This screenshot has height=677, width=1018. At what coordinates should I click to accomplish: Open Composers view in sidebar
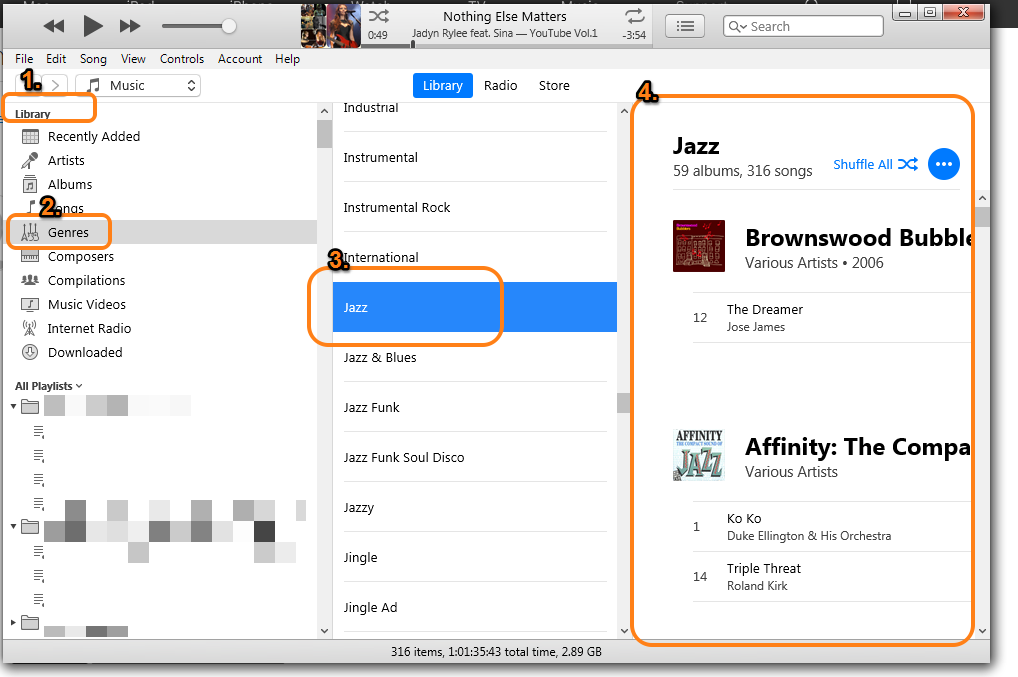coord(81,256)
